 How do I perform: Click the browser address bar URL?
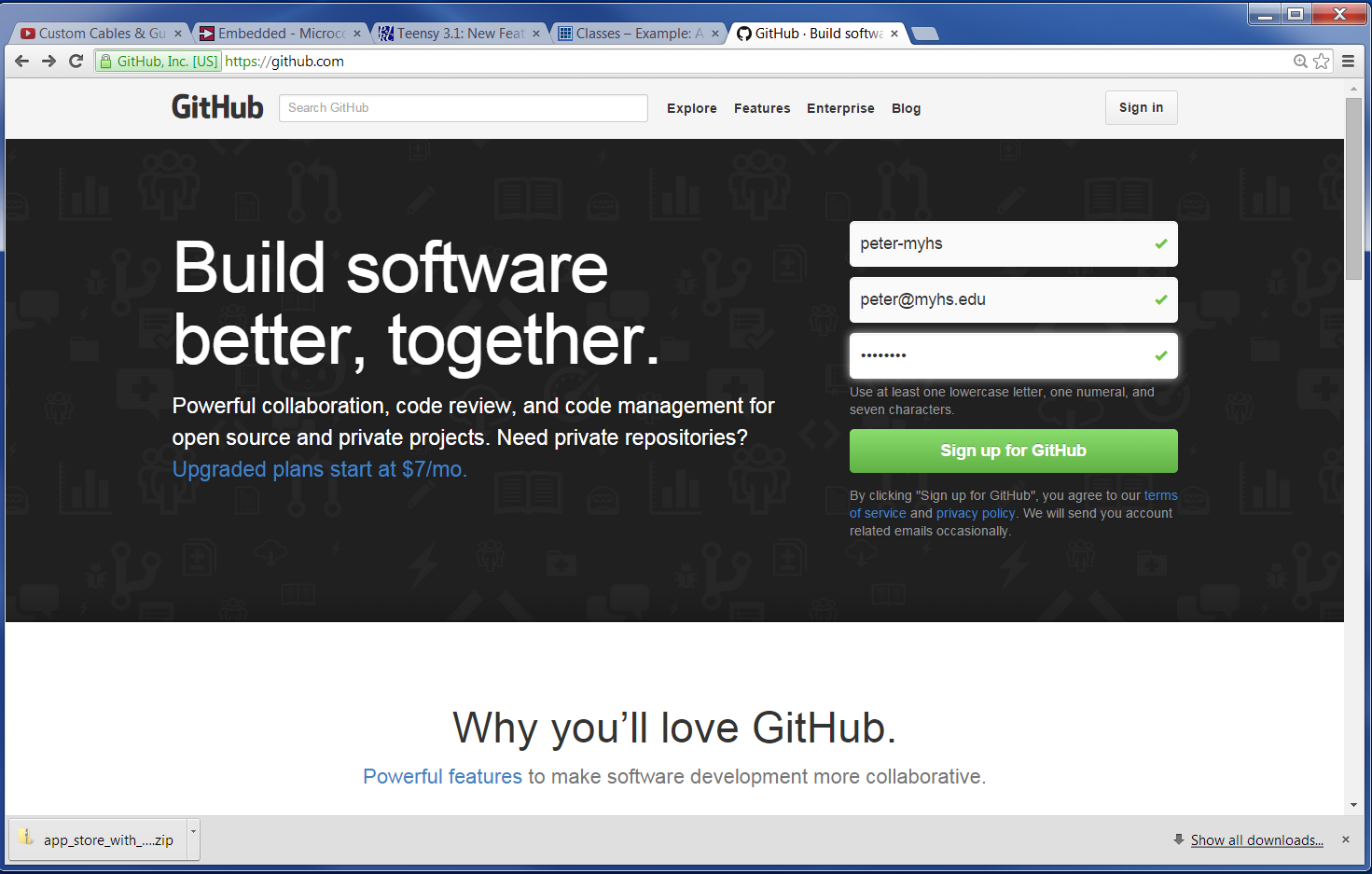coord(284,62)
